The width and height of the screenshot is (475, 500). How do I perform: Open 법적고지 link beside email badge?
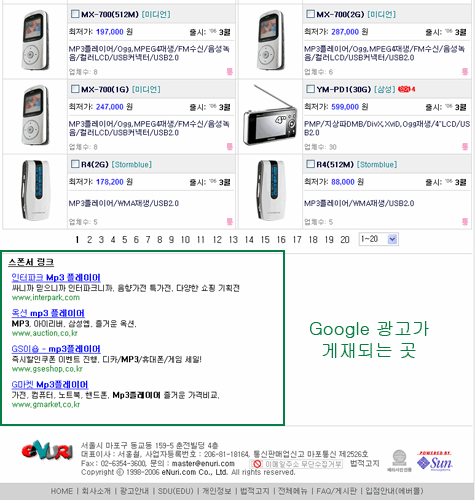[365, 463]
